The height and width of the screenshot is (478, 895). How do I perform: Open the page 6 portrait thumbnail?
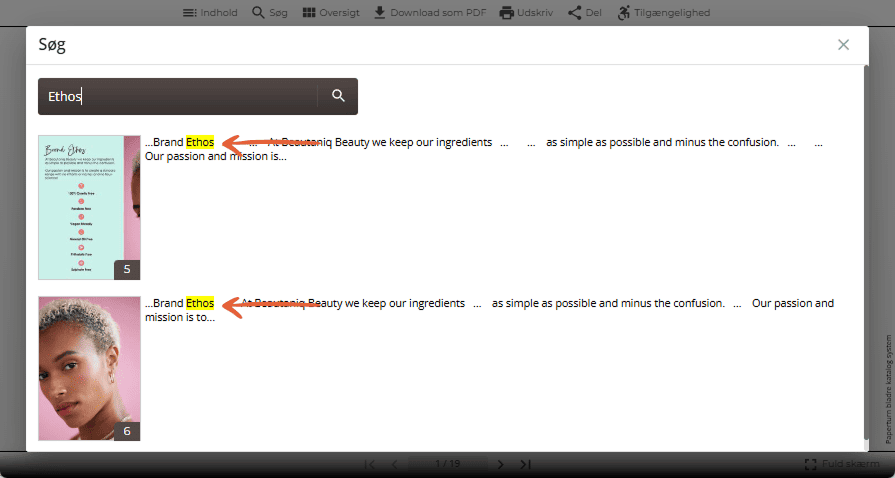89,368
